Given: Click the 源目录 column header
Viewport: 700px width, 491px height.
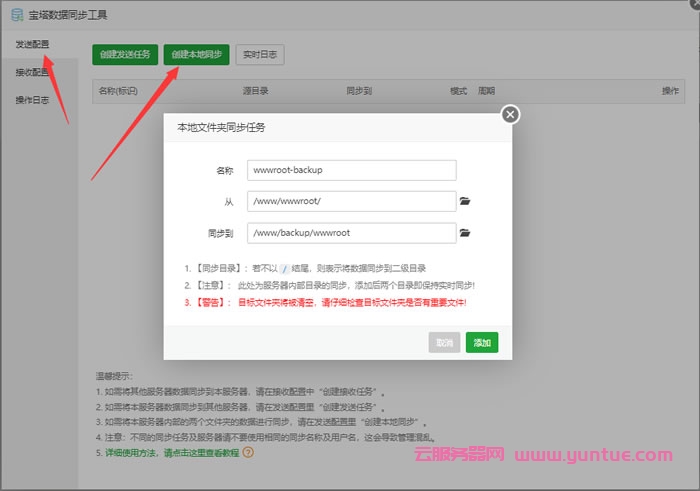Looking at the screenshot, I should [x=255, y=91].
